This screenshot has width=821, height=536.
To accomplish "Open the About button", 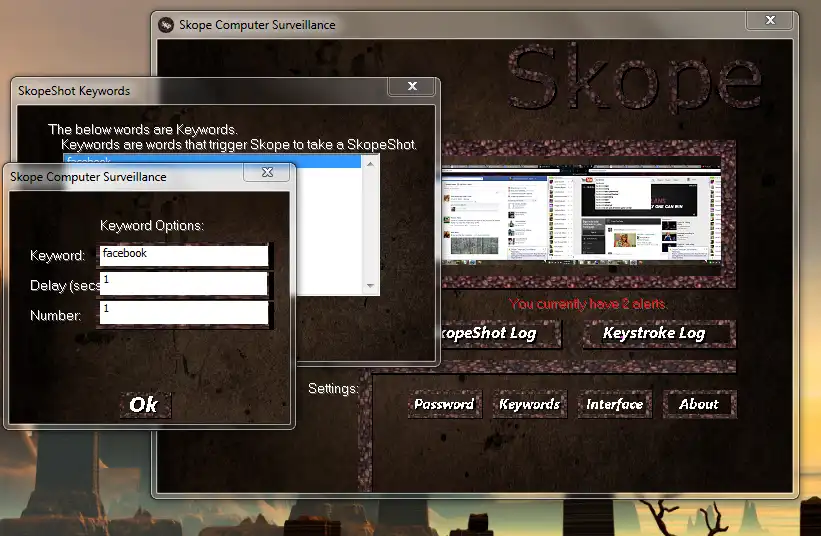I will click(x=699, y=404).
